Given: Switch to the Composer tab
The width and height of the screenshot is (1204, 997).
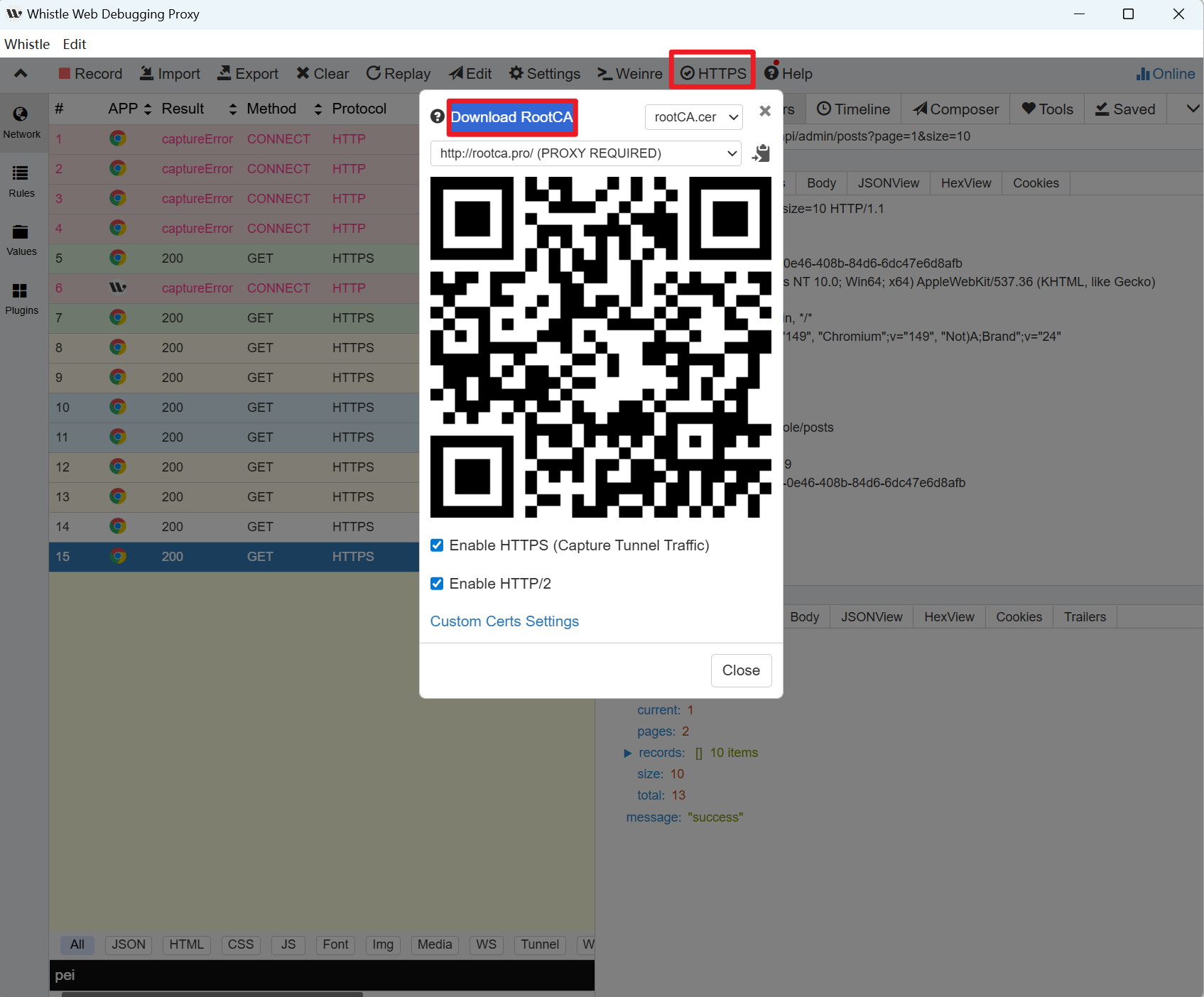Looking at the screenshot, I should 955,109.
